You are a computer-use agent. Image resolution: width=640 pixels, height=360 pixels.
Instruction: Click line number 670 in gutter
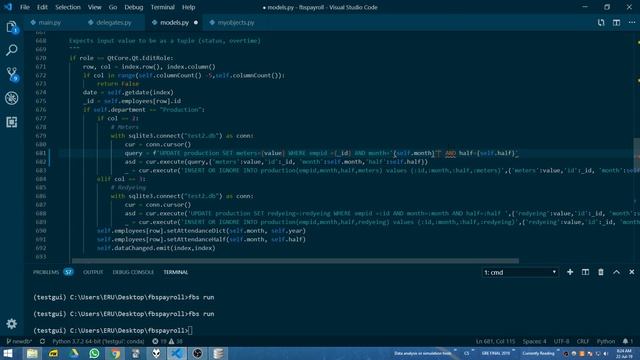coord(41,58)
